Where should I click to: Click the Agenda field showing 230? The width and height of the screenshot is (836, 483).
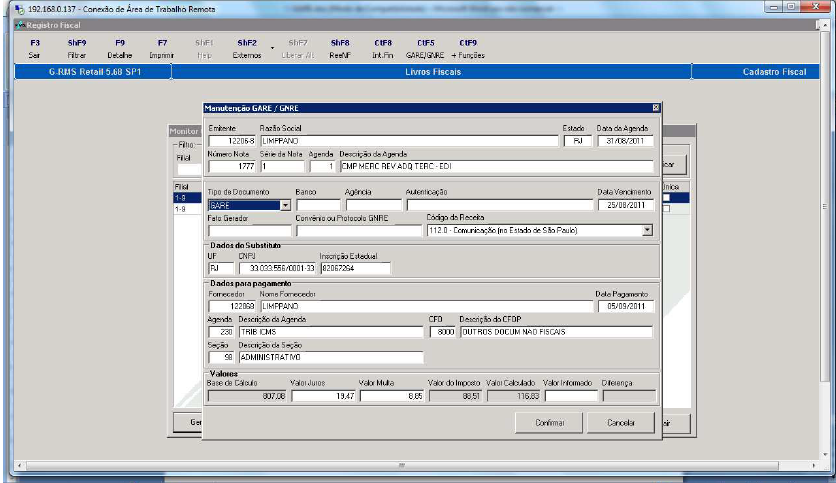(x=221, y=332)
